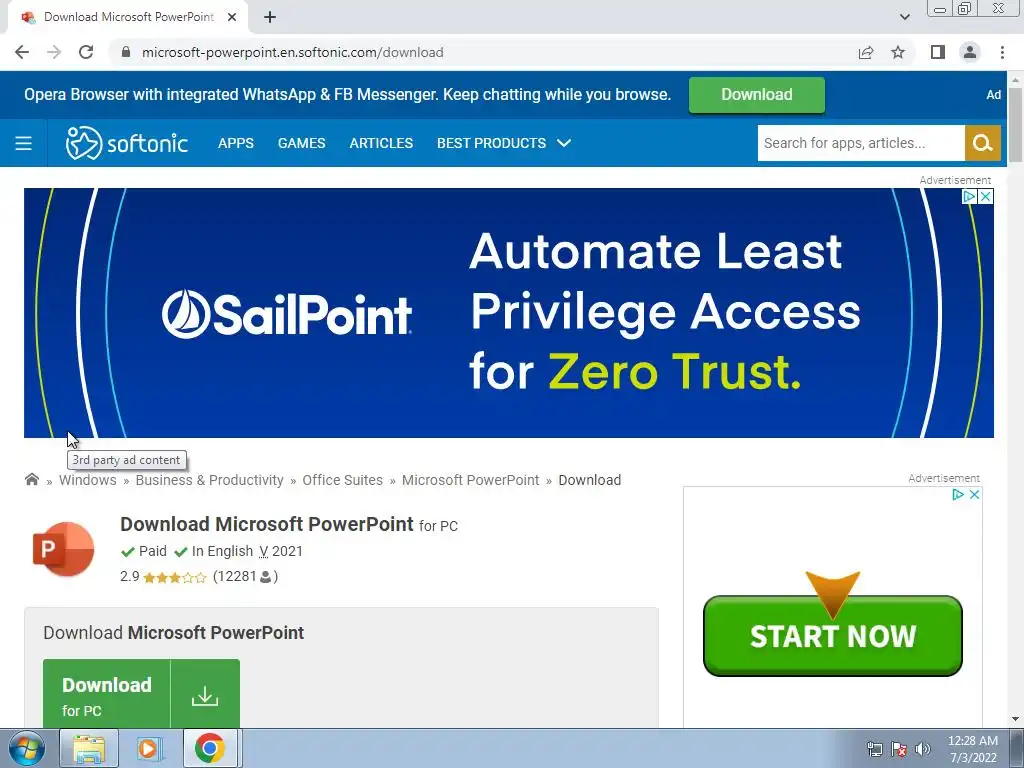Open the GAMES menu item

[x=301, y=143]
